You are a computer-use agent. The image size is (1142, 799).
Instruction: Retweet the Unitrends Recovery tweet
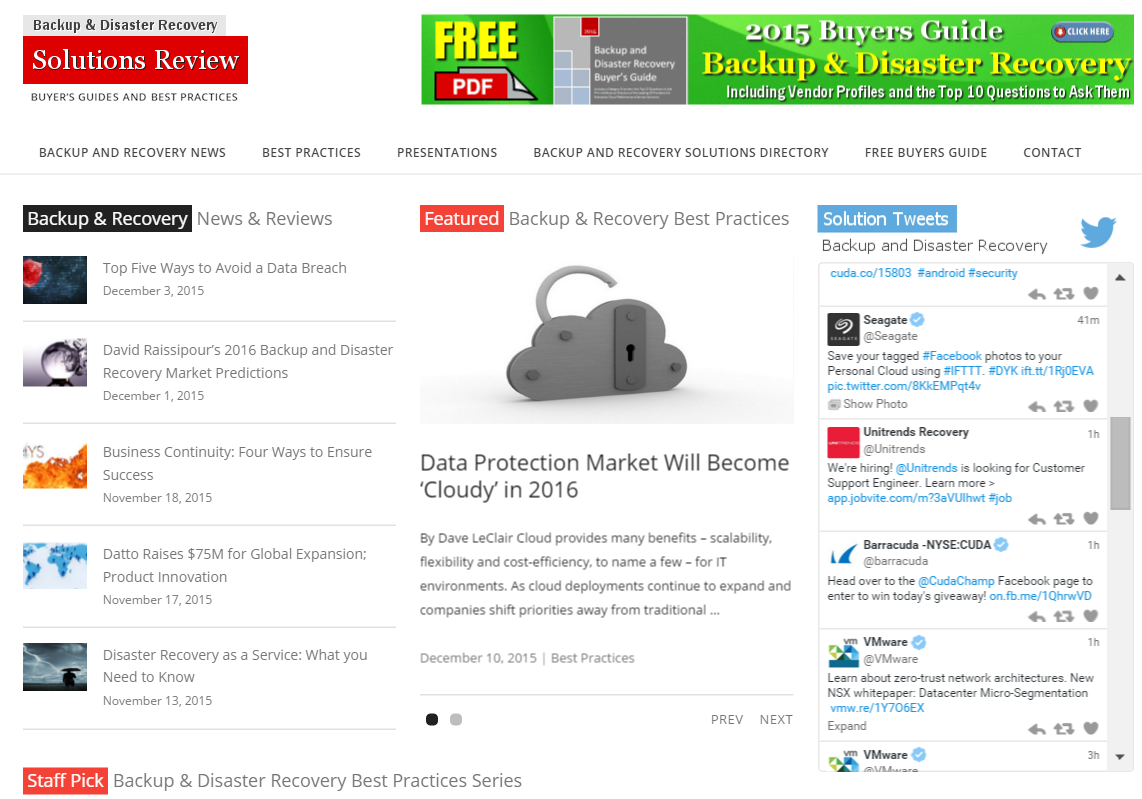coord(1064,519)
